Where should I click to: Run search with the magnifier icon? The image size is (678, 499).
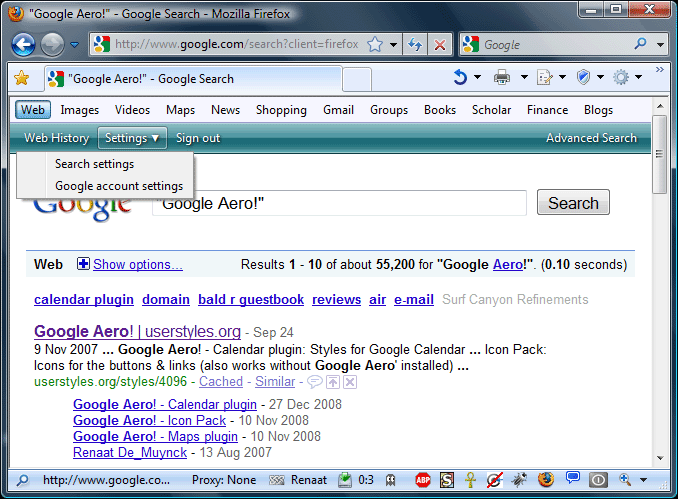point(640,44)
